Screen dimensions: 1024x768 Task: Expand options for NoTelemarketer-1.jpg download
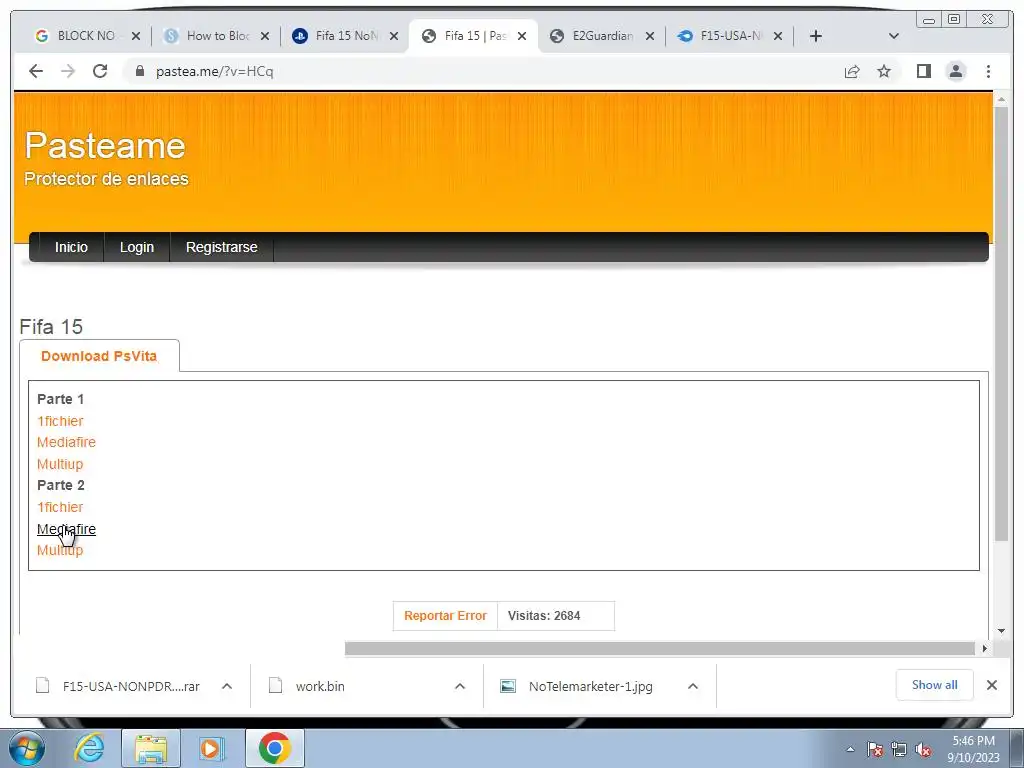[693, 686]
